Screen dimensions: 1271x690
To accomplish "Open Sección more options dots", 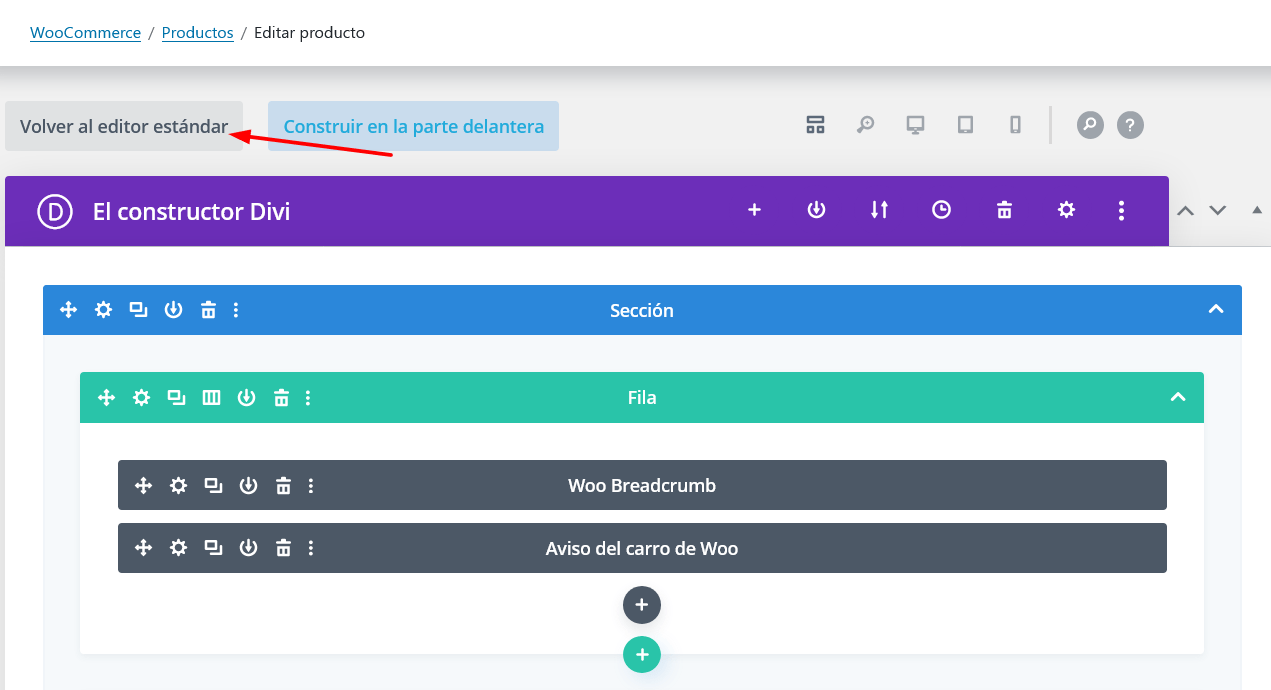I will (x=236, y=310).
